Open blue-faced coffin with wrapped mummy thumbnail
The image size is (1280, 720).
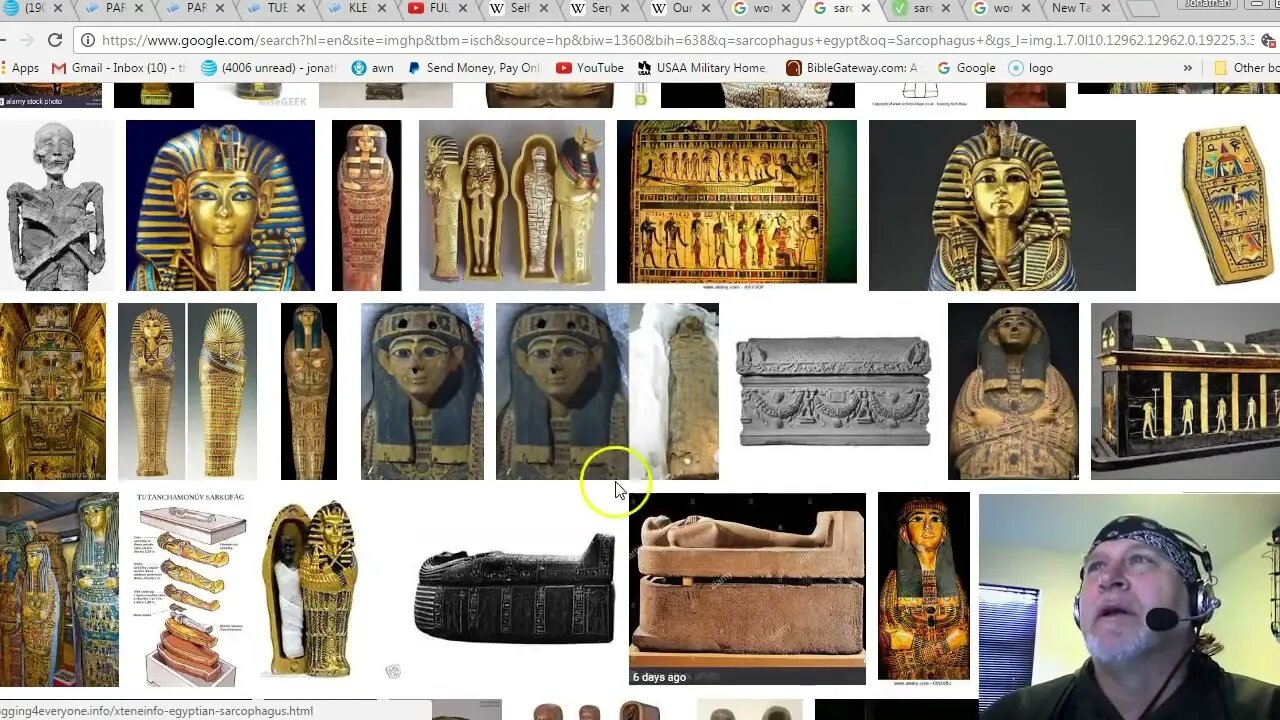[607, 391]
